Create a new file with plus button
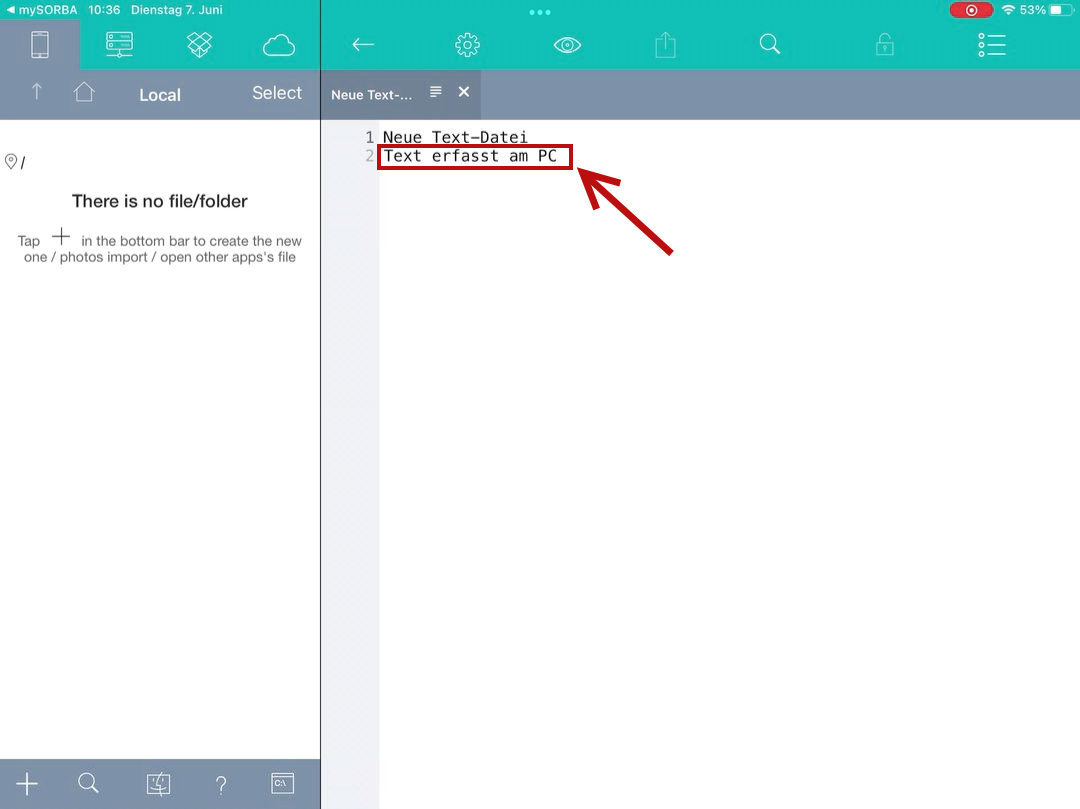Viewport: 1080px width, 809px height. (27, 784)
